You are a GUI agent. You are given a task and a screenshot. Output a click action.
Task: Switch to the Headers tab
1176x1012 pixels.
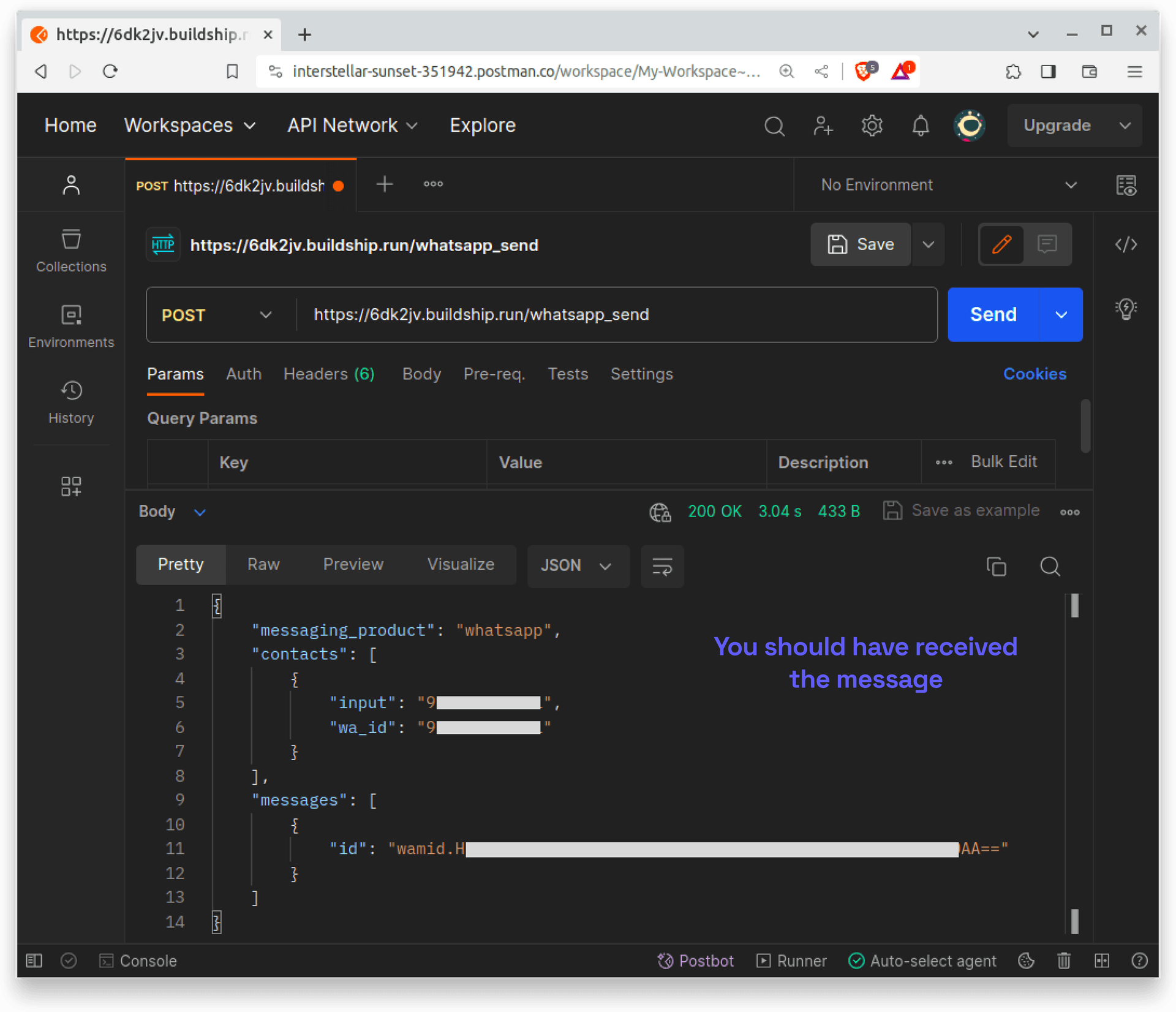point(329,374)
